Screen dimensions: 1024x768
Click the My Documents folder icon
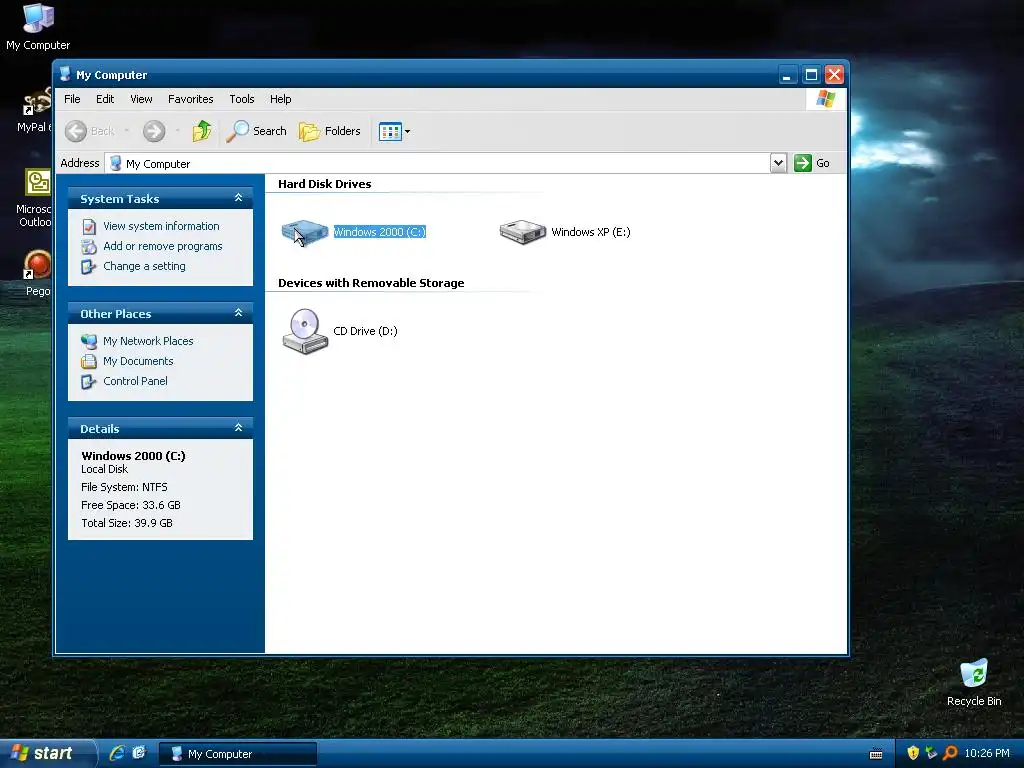[x=89, y=361]
